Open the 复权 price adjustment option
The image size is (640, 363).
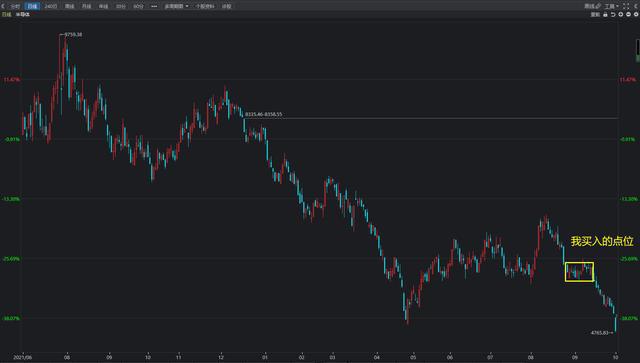[x=596, y=14]
